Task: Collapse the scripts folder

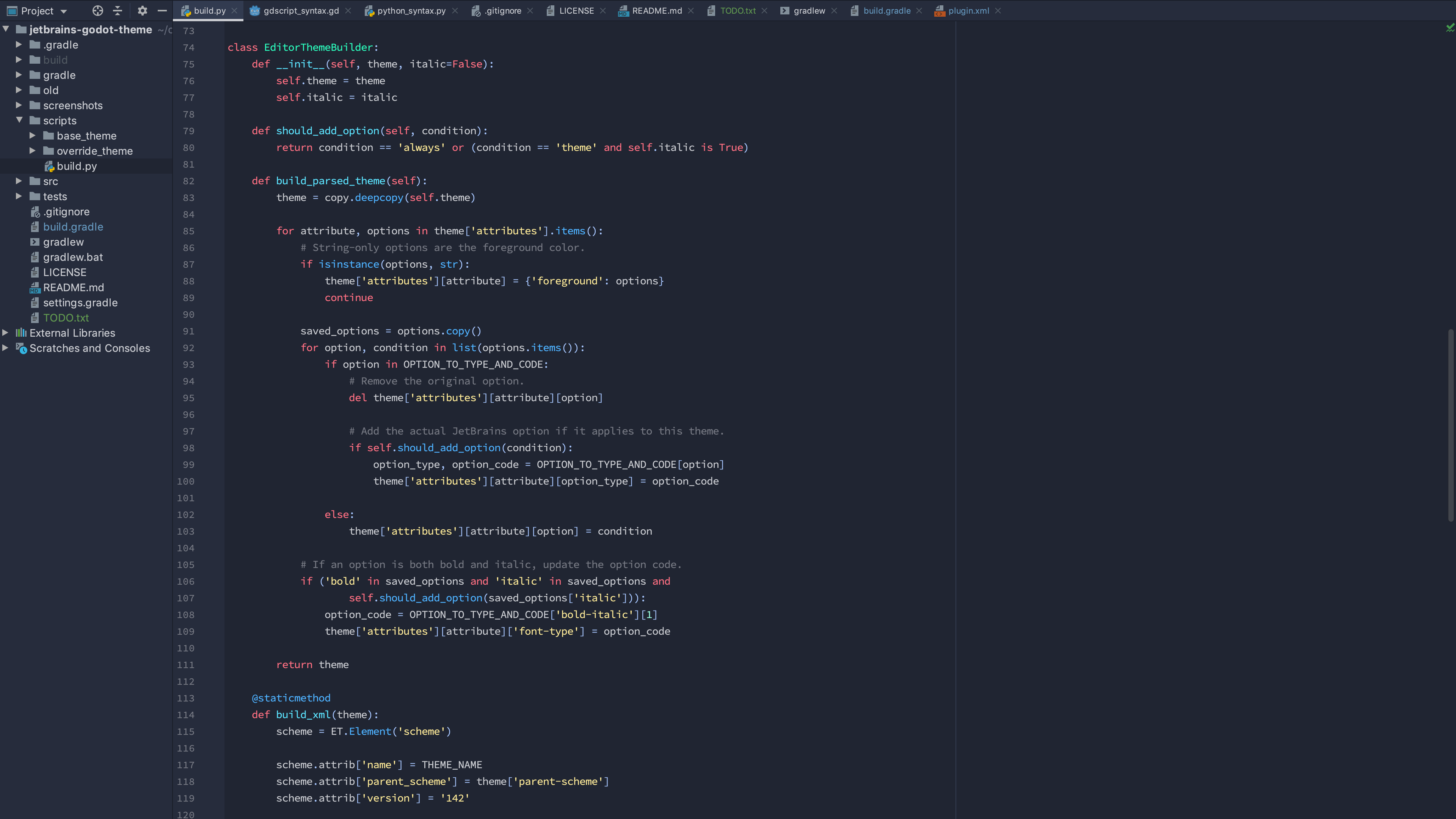Action: [19, 121]
